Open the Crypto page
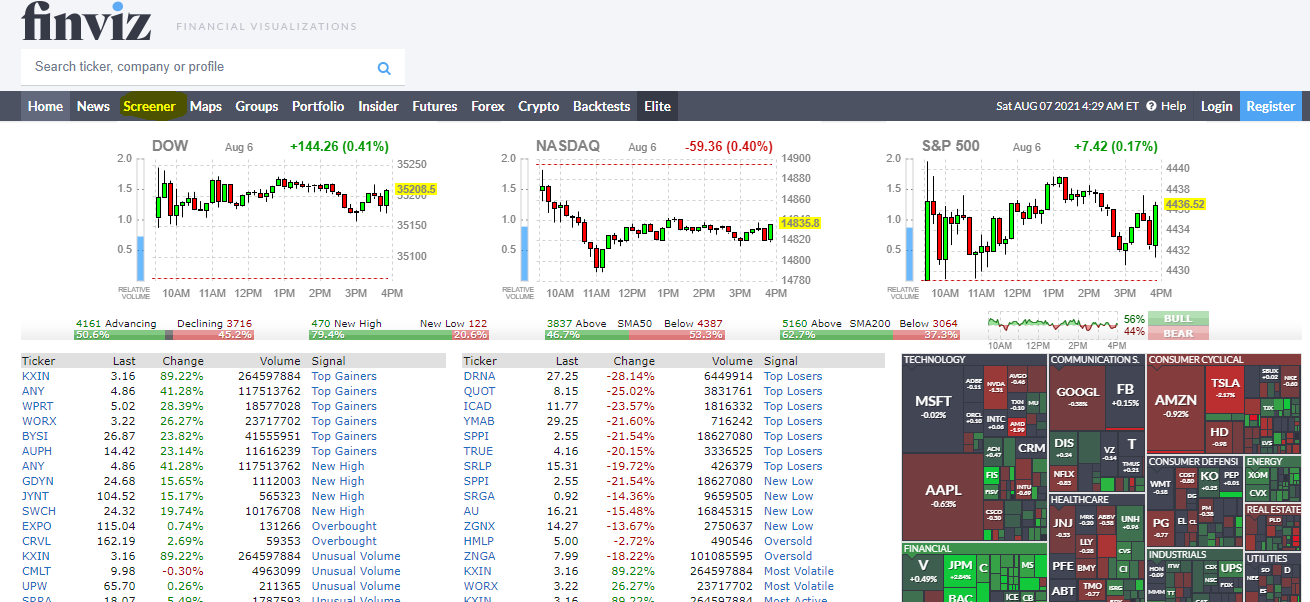The width and height of the screenshot is (1310, 602). point(539,106)
